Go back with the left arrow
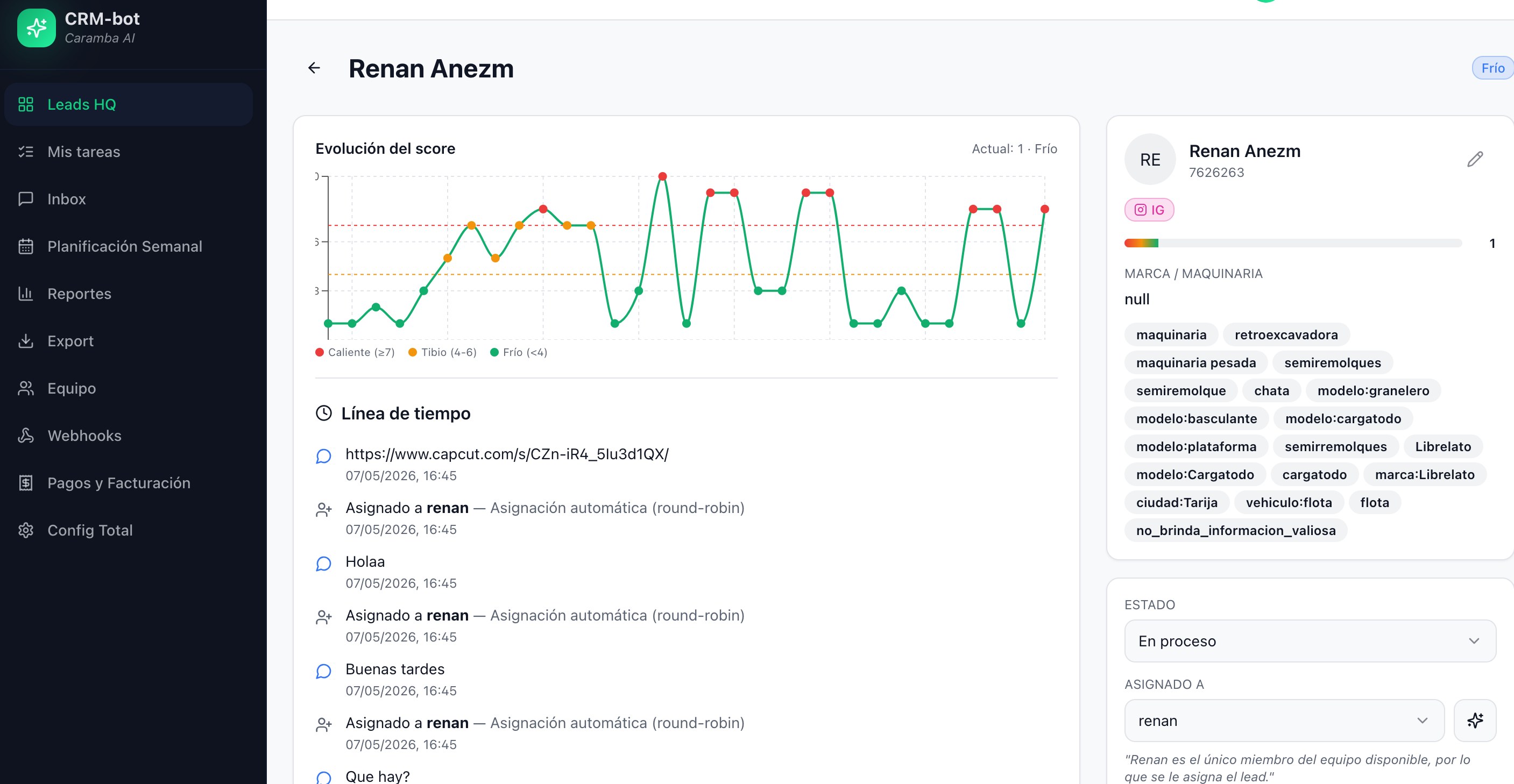This screenshot has width=1514, height=784. (314, 68)
